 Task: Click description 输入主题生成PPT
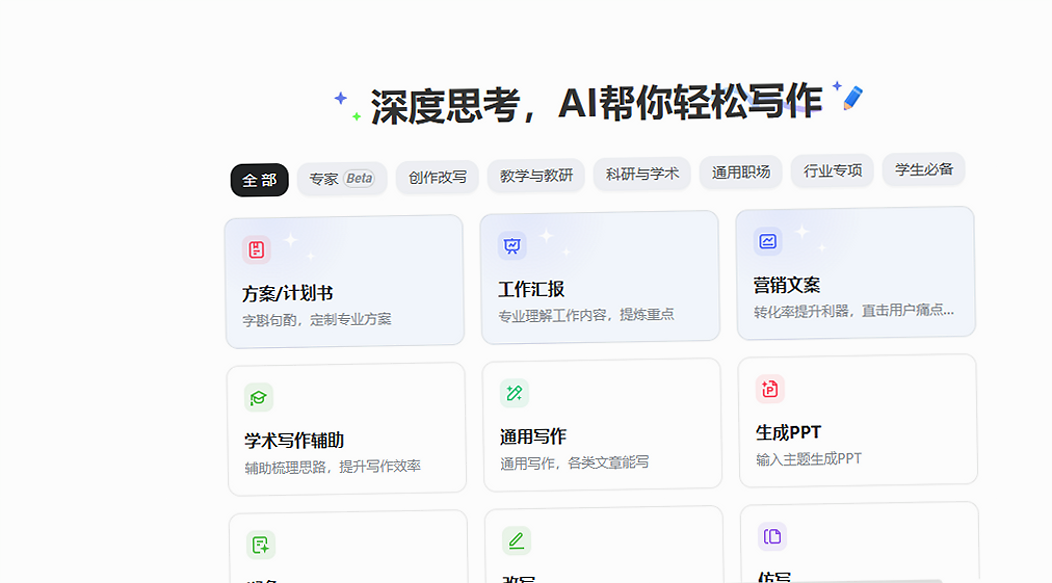click(808, 460)
